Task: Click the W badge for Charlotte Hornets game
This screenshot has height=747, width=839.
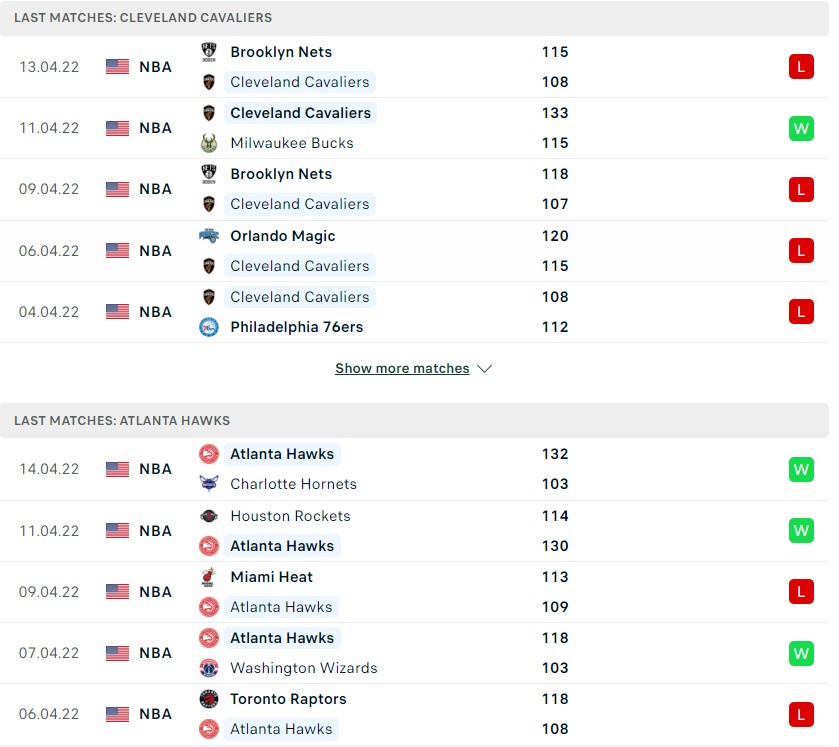Action: point(801,469)
